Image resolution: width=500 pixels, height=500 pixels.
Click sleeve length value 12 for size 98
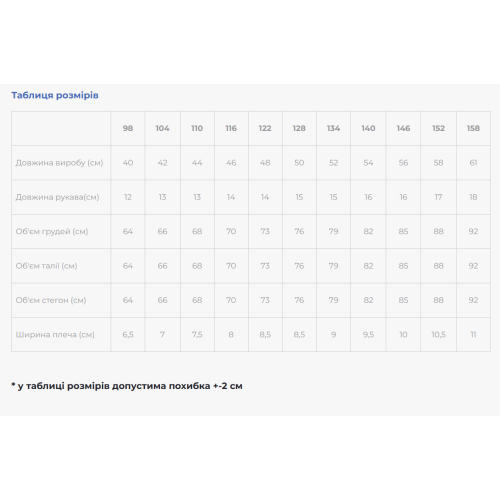128,197
